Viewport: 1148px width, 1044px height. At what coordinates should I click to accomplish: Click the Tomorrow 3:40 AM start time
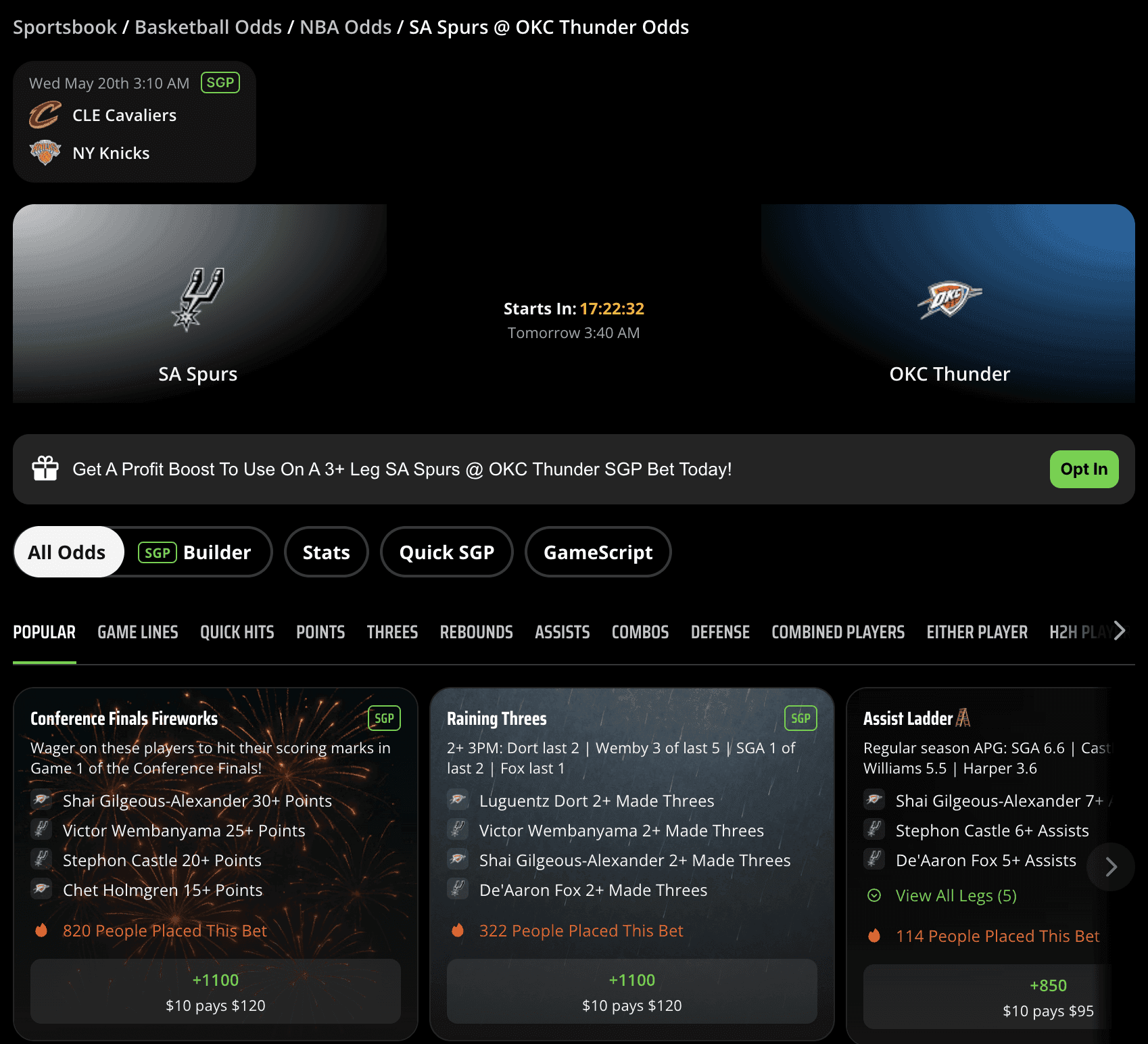[x=574, y=333]
